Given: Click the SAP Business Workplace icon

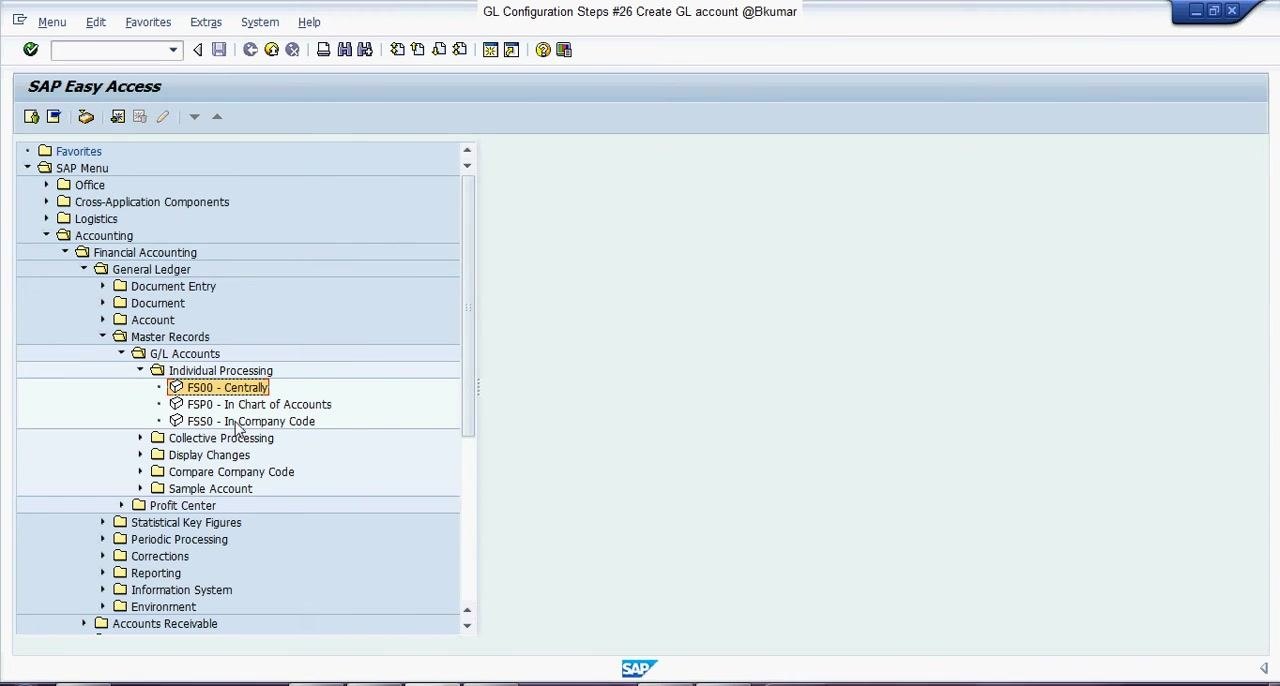Looking at the screenshot, I should coord(86,117).
